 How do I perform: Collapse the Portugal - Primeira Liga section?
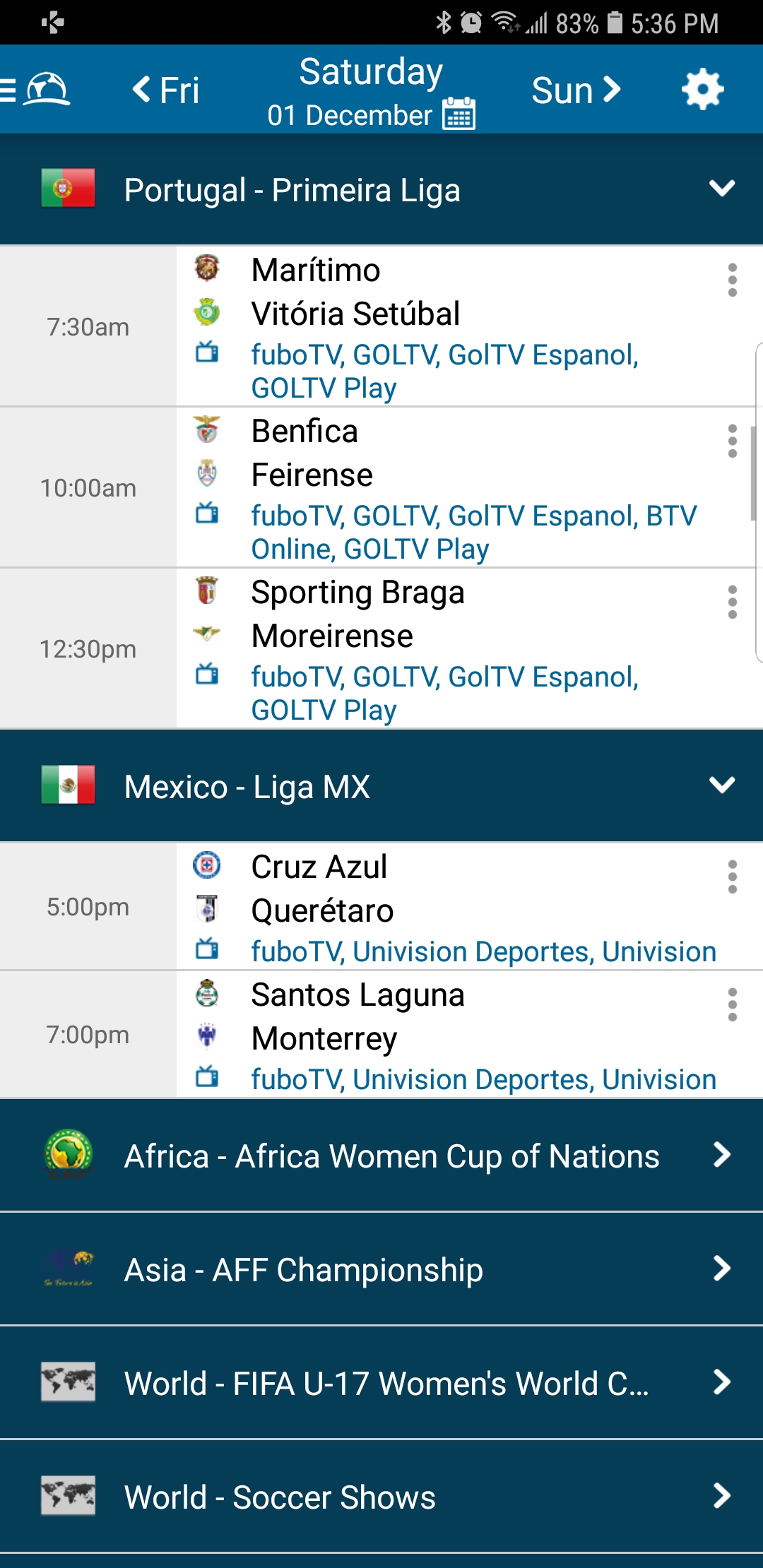point(722,189)
